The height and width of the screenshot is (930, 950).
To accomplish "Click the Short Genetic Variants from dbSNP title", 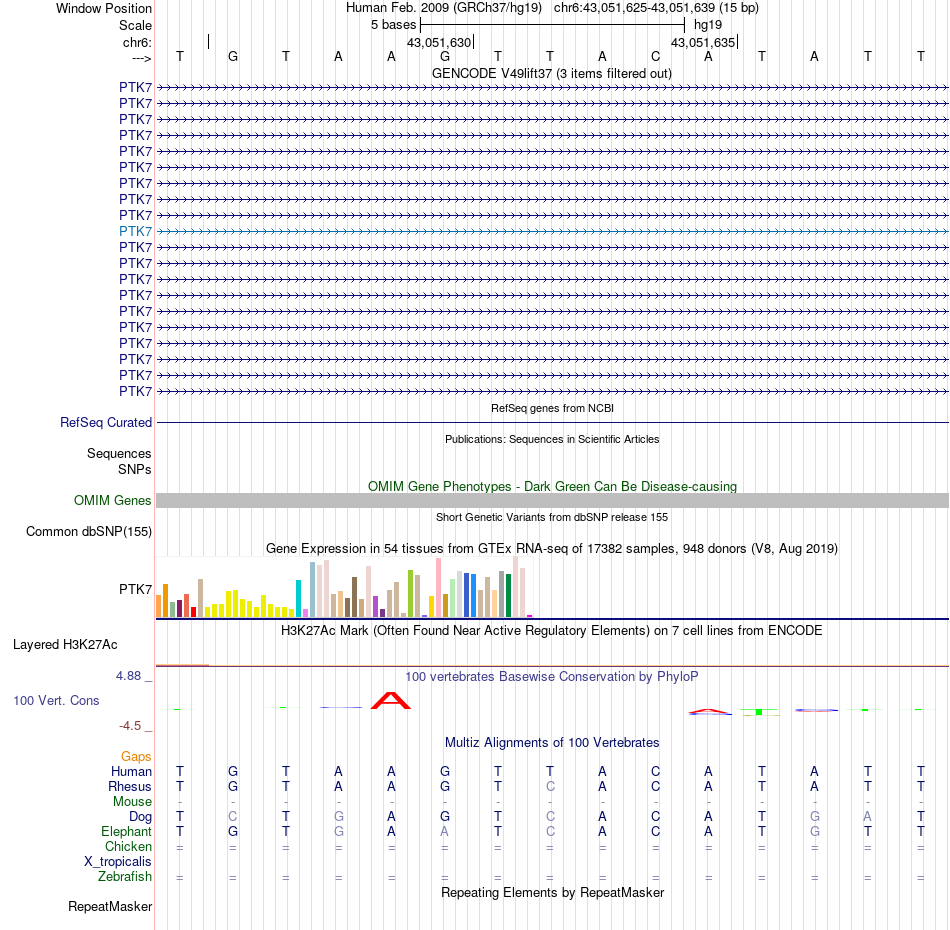I will pyautogui.click(x=552, y=517).
